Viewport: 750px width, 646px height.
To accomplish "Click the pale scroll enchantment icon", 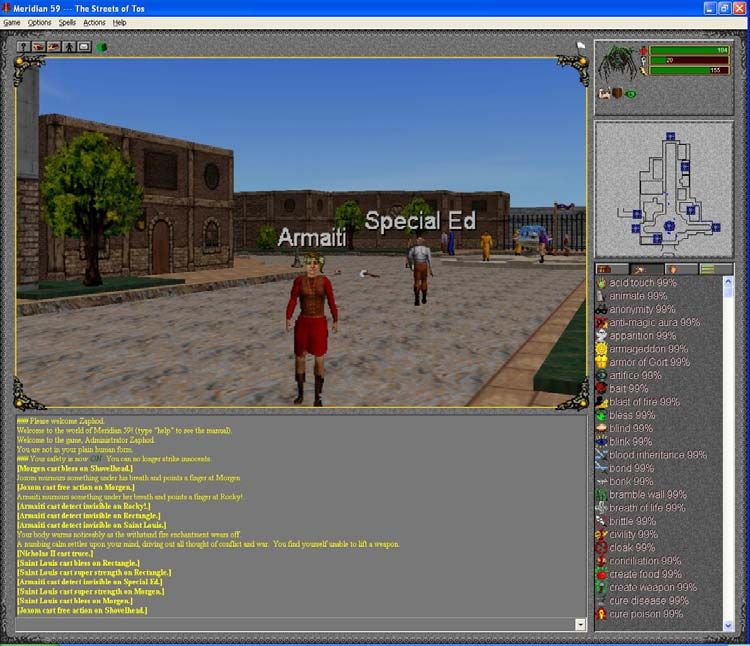I will coord(604,94).
